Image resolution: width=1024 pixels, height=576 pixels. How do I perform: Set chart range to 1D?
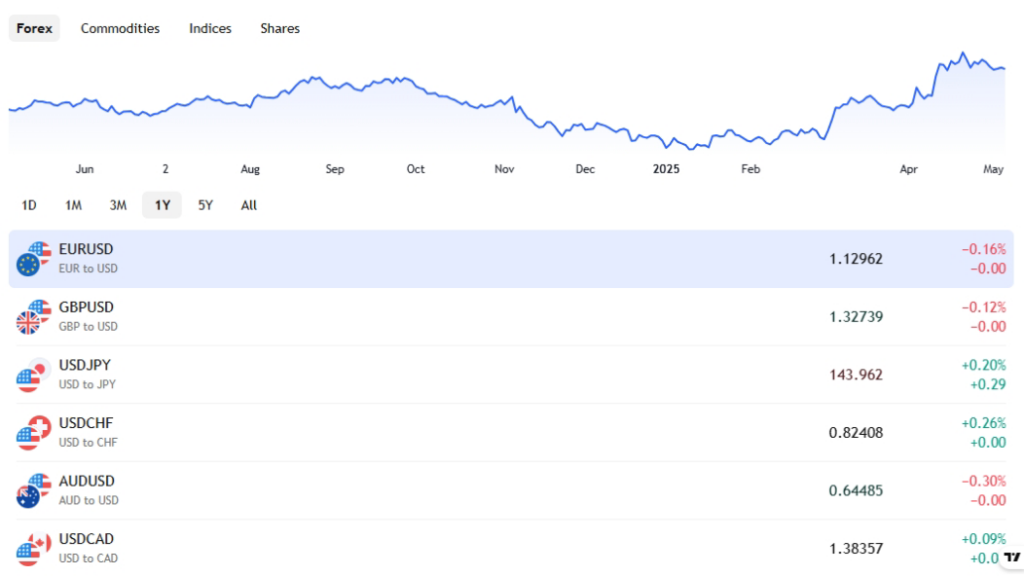pos(29,205)
